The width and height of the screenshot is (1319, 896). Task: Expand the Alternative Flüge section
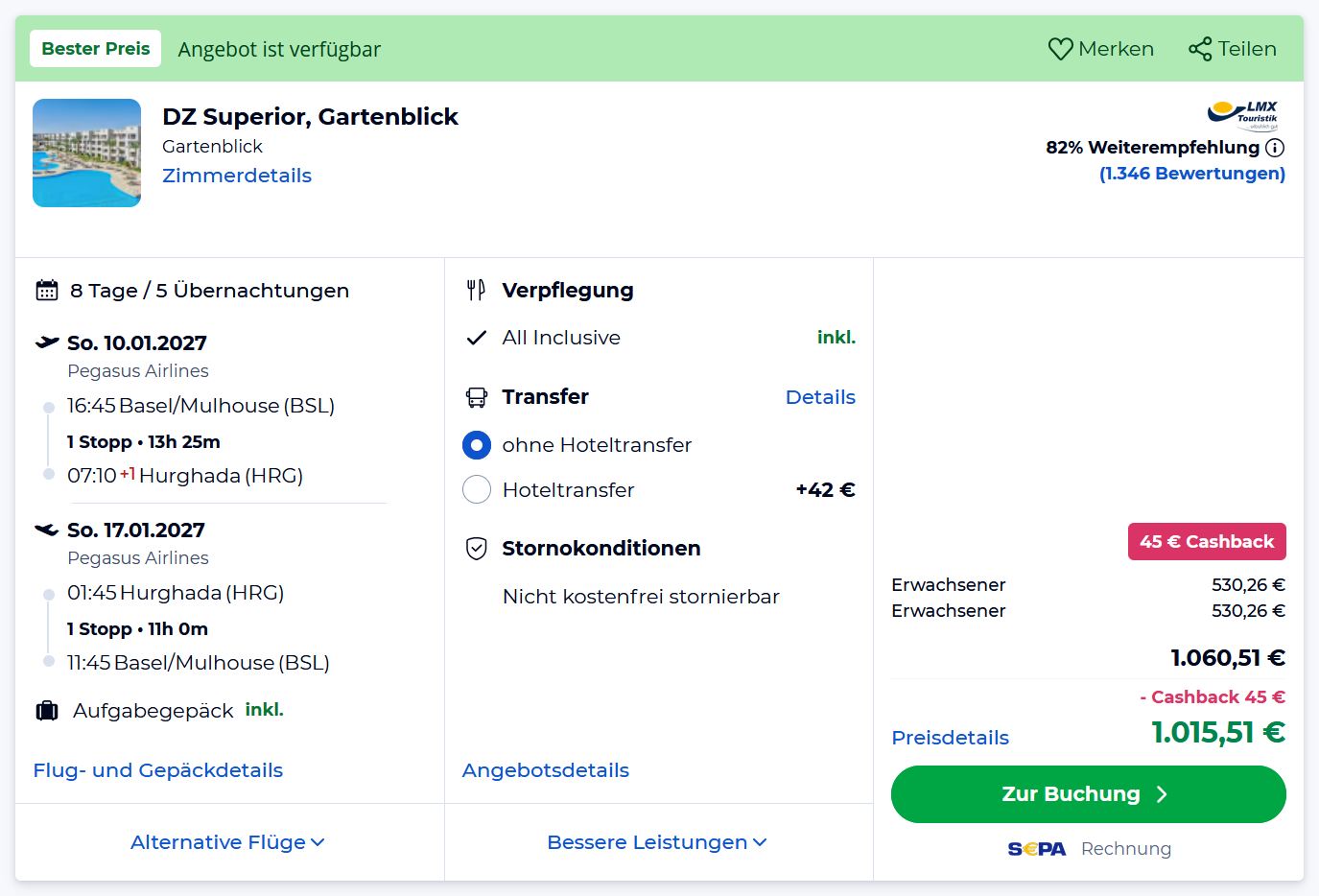coord(228,842)
